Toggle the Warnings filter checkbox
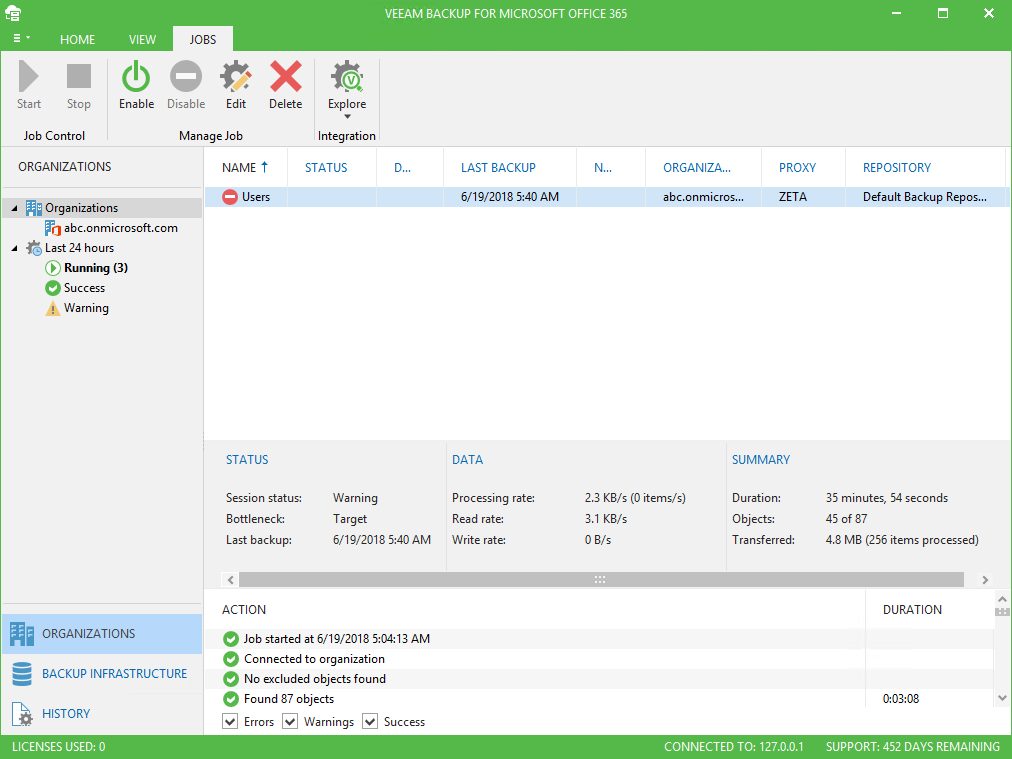The width and height of the screenshot is (1012, 759). 290,722
